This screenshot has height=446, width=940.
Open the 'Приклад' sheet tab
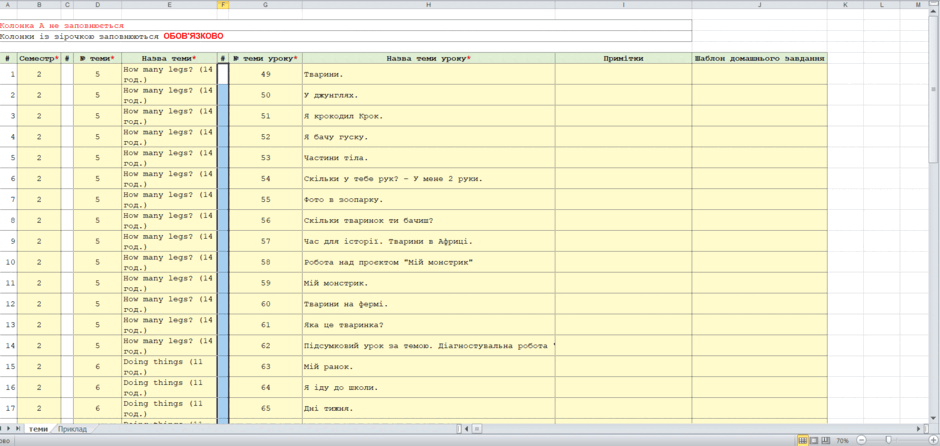(x=73, y=429)
